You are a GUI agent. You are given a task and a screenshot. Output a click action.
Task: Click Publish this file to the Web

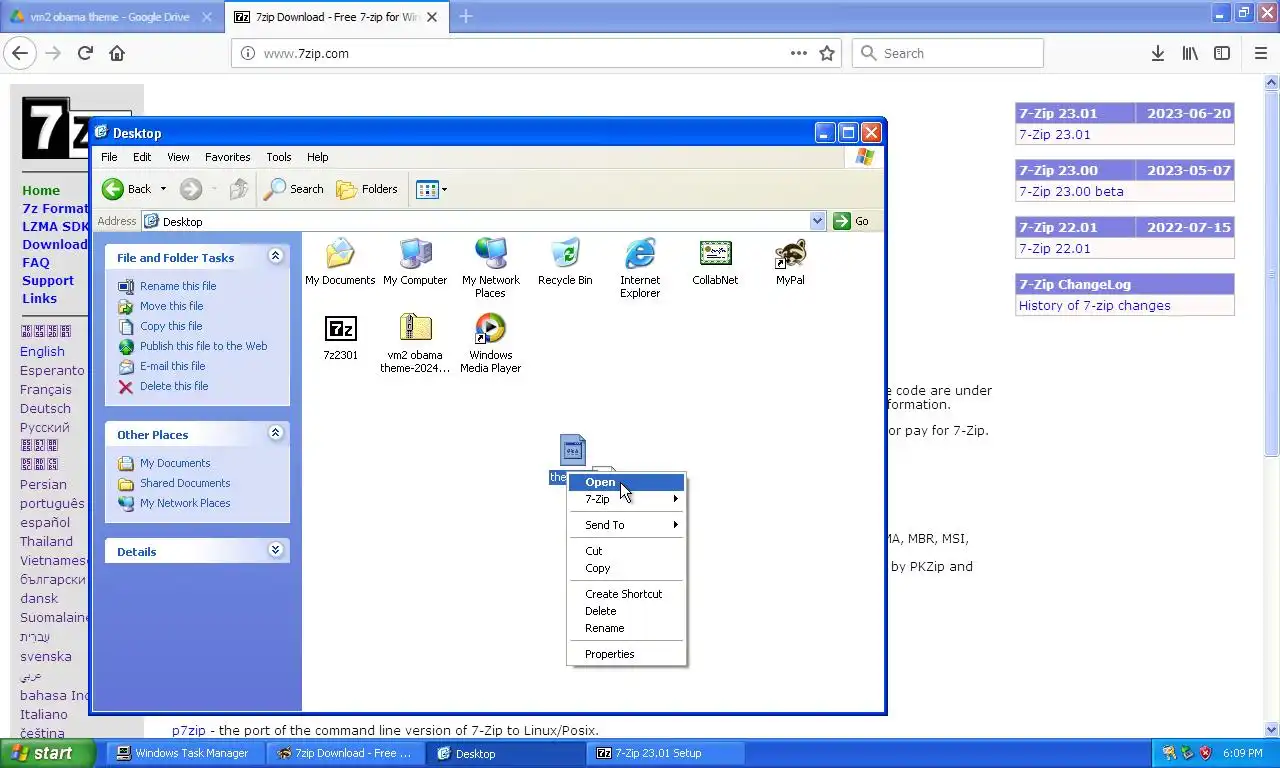204,346
